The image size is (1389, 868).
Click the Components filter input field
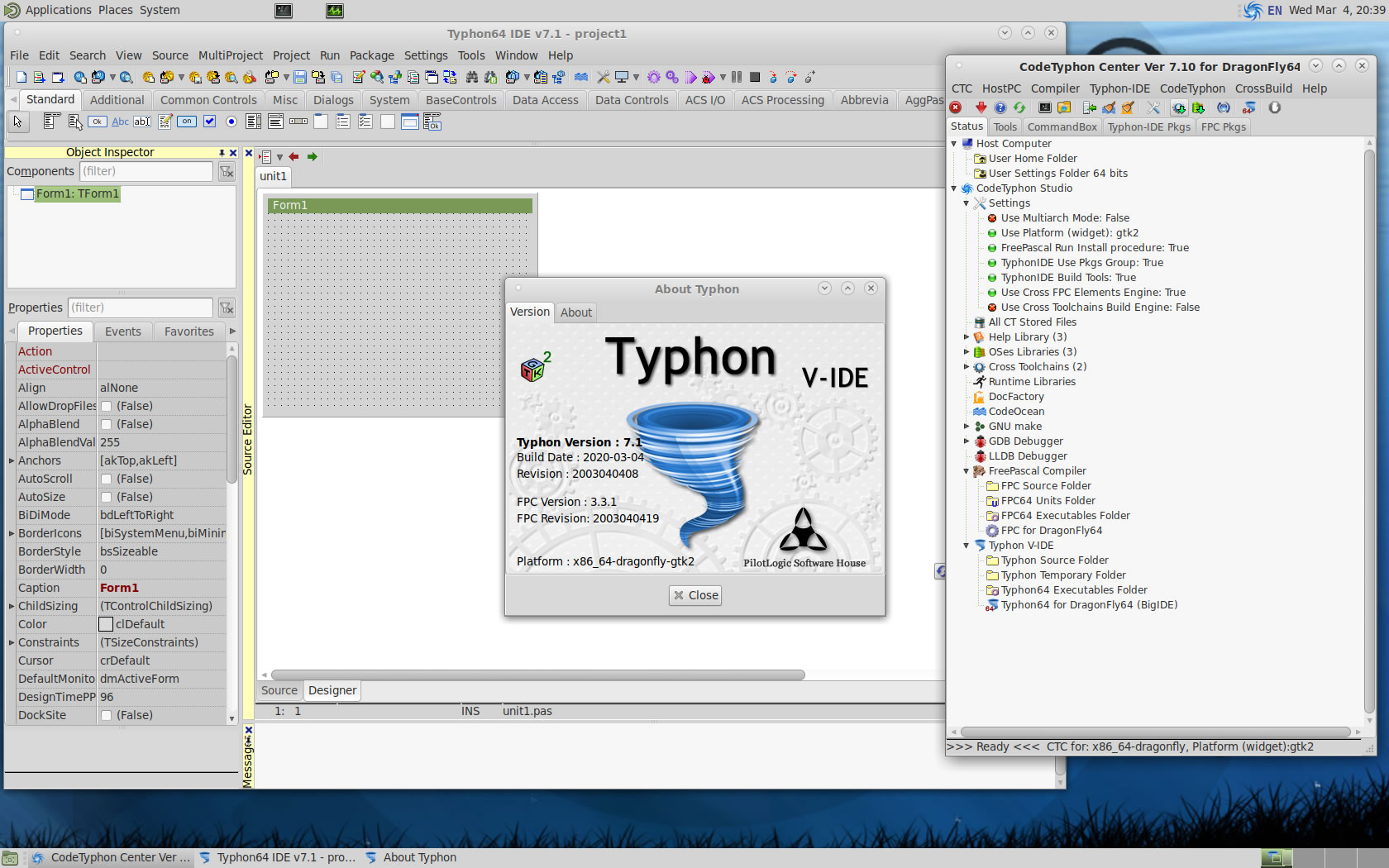coord(146,171)
